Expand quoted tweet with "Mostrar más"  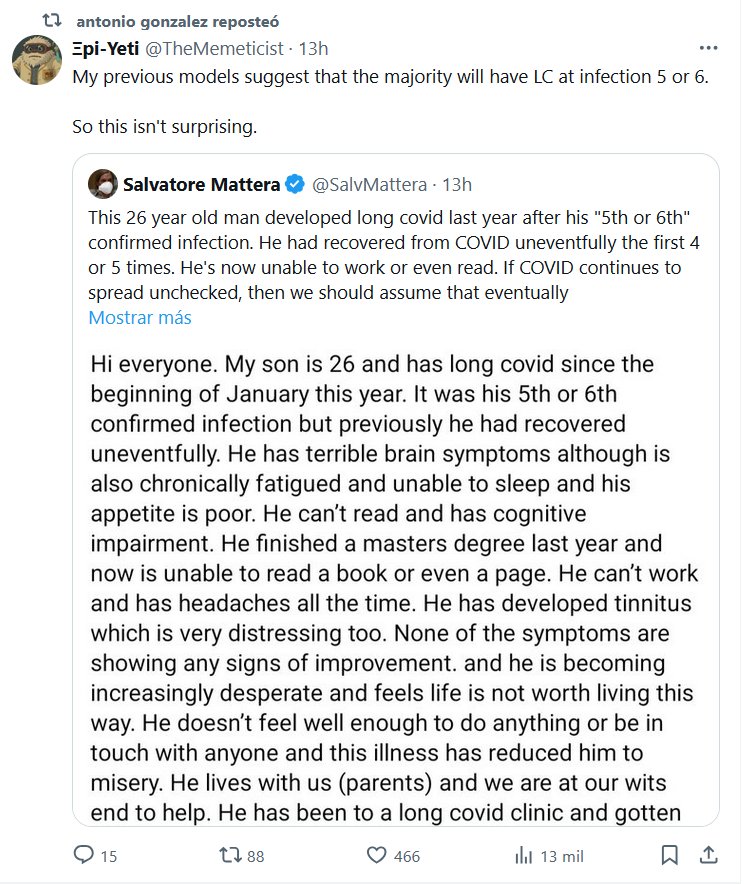(139, 318)
